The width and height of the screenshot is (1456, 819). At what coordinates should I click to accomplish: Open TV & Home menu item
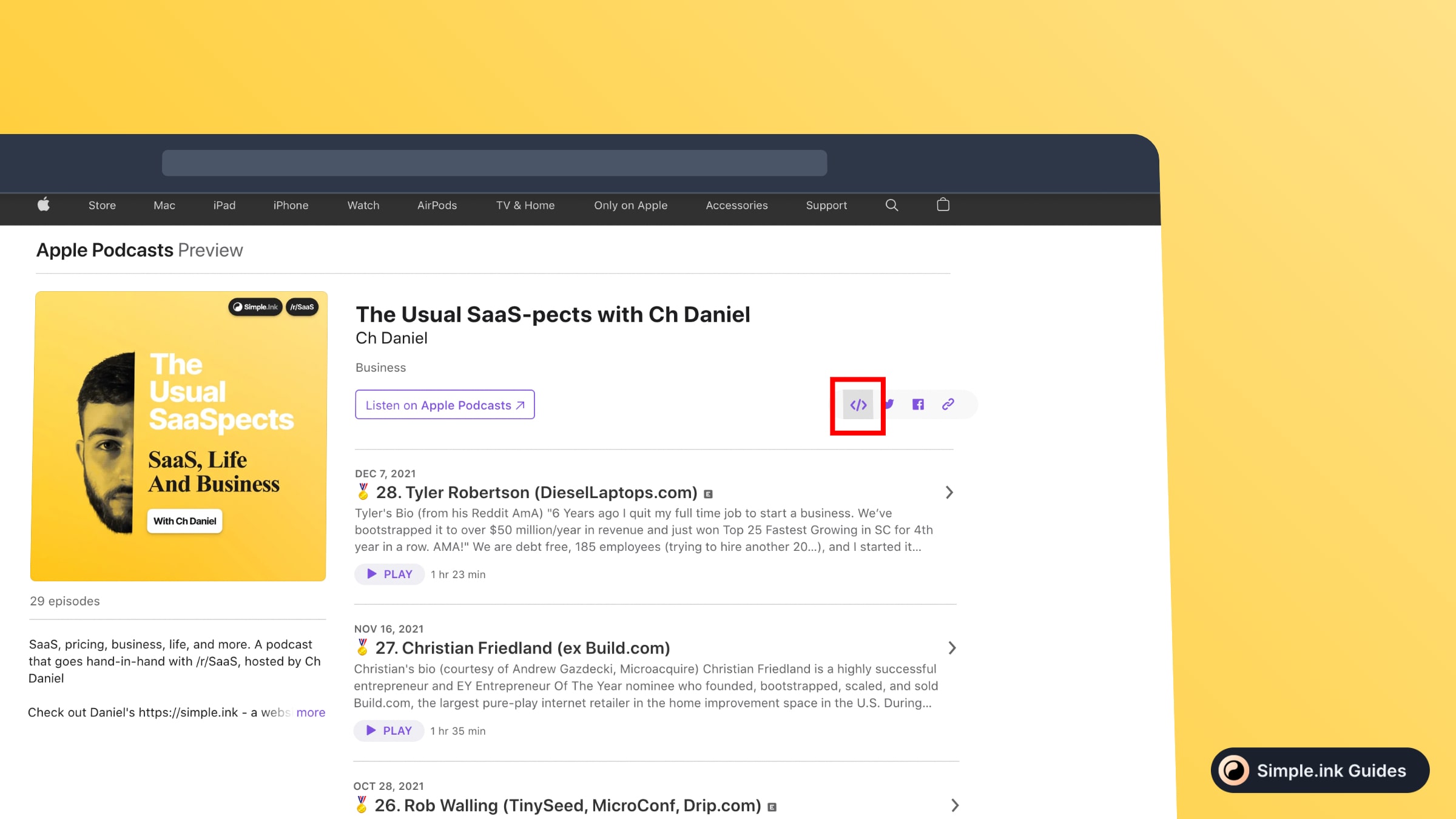525,205
